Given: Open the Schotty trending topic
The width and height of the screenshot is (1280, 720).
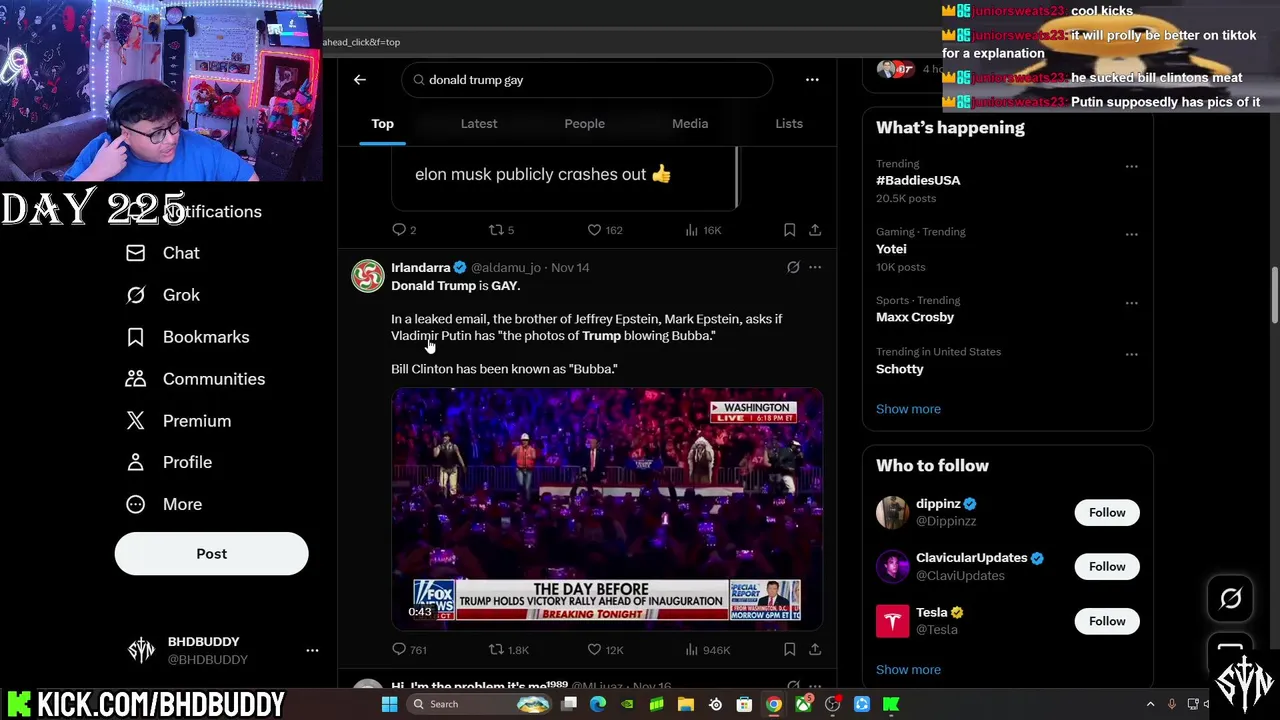Looking at the screenshot, I should point(900,369).
